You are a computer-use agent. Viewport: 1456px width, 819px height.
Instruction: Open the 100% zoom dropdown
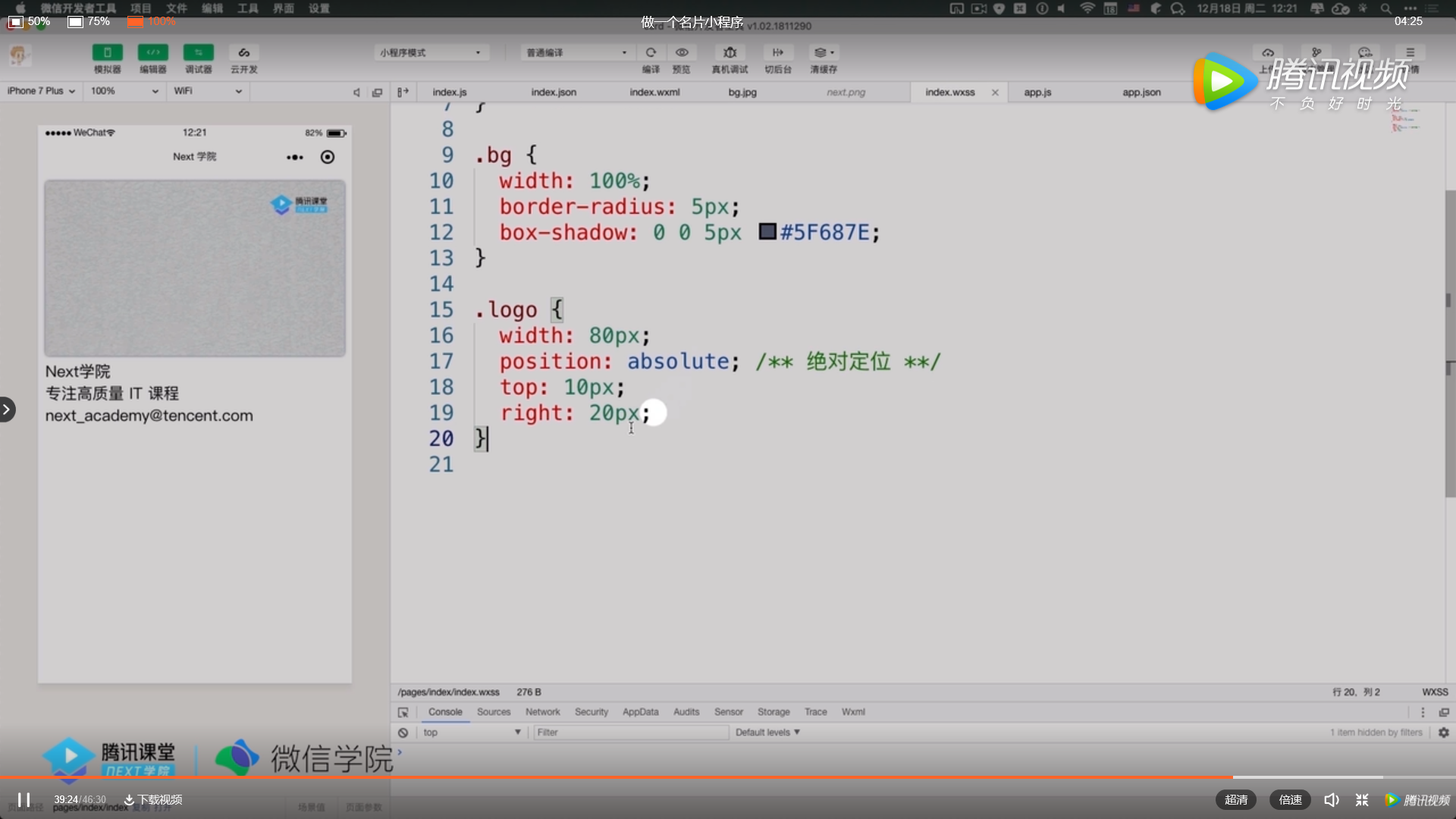tap(124, 91)
